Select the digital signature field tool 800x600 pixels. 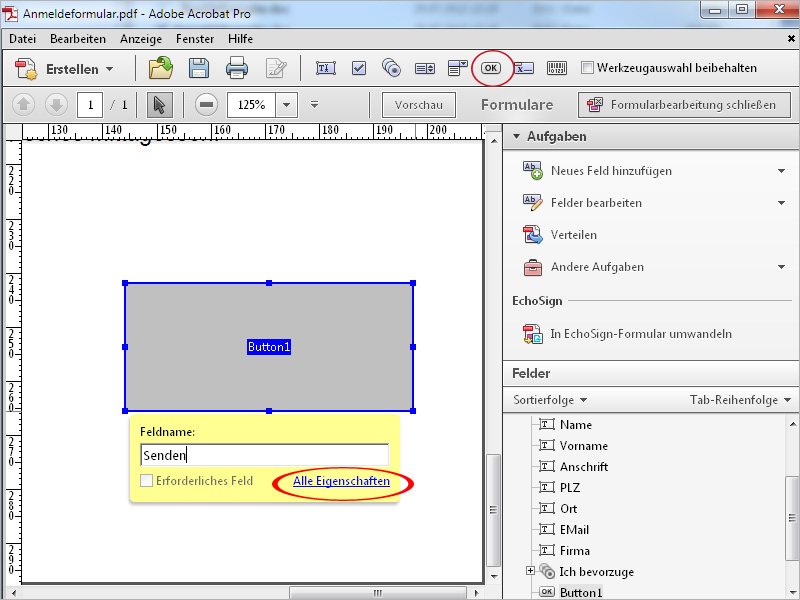523,68
